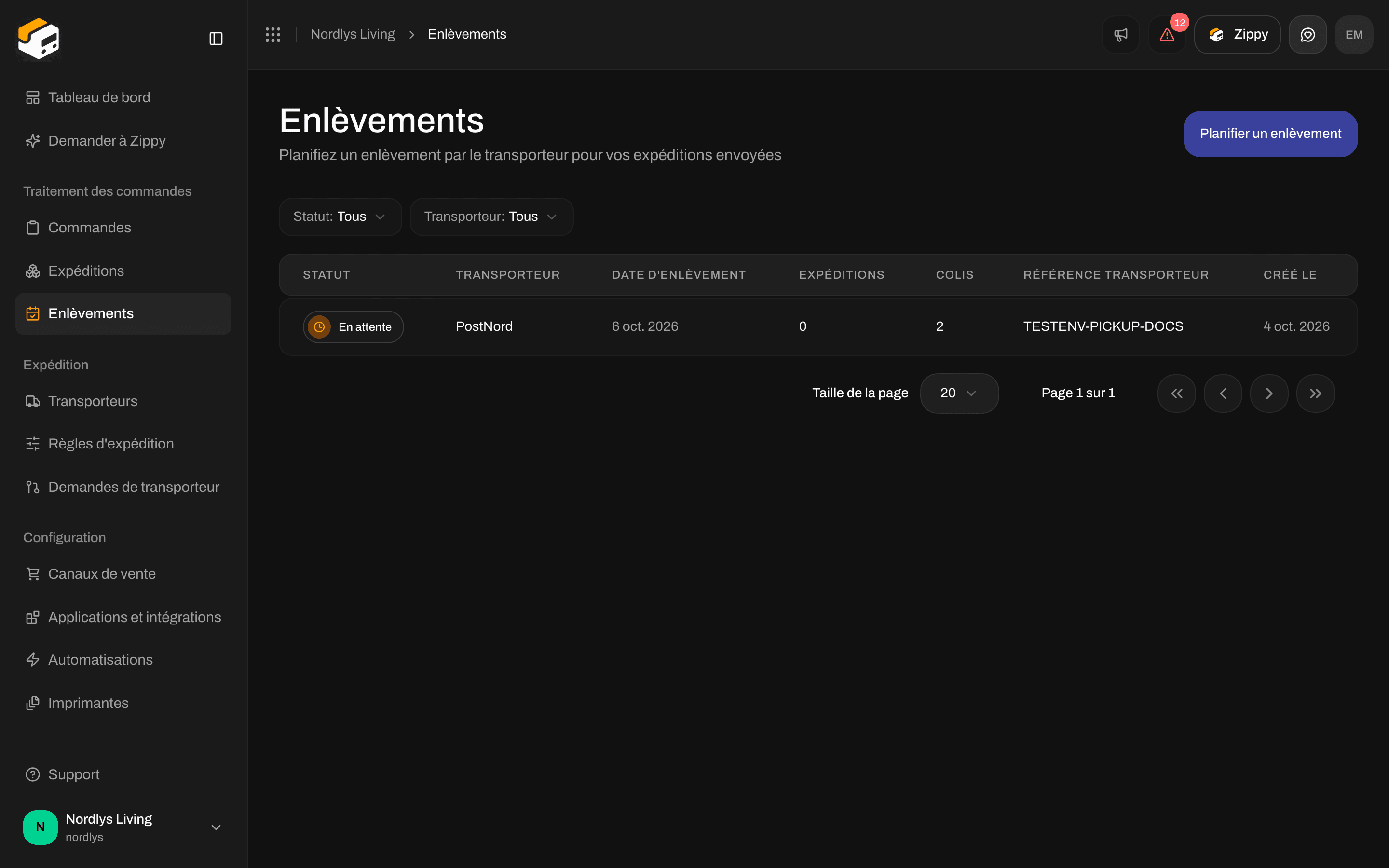The image size is (1389, 868).
Task: Go to Commandes page
Action: 123,228
